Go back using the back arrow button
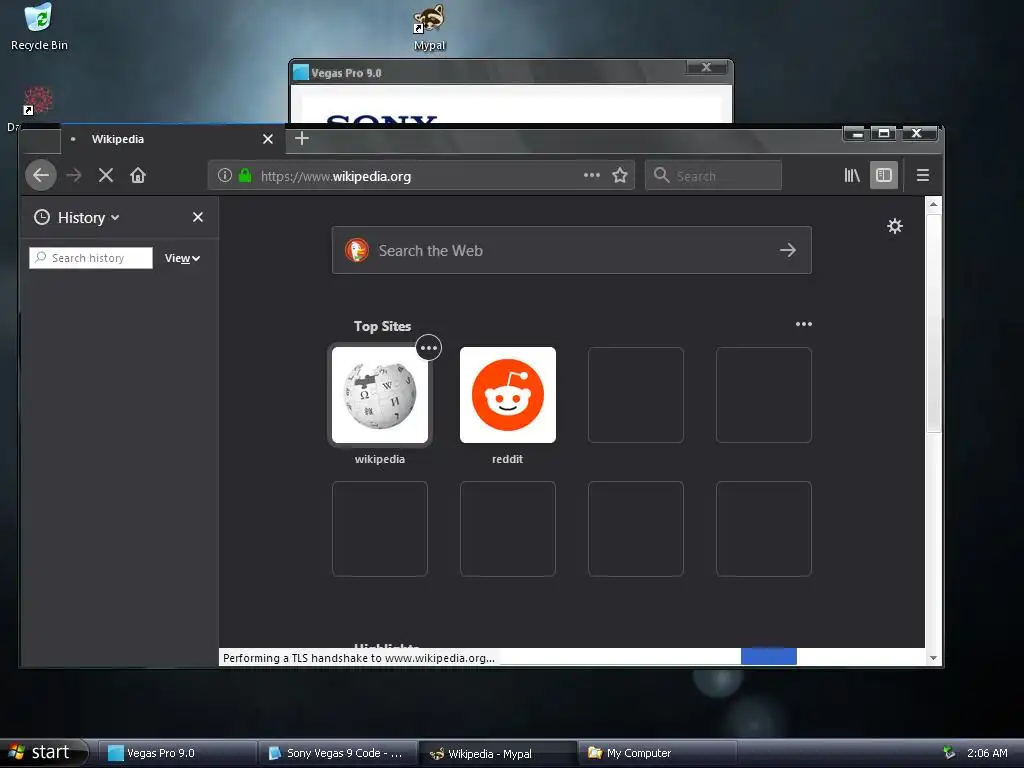1024x768 pixels. 40,175
